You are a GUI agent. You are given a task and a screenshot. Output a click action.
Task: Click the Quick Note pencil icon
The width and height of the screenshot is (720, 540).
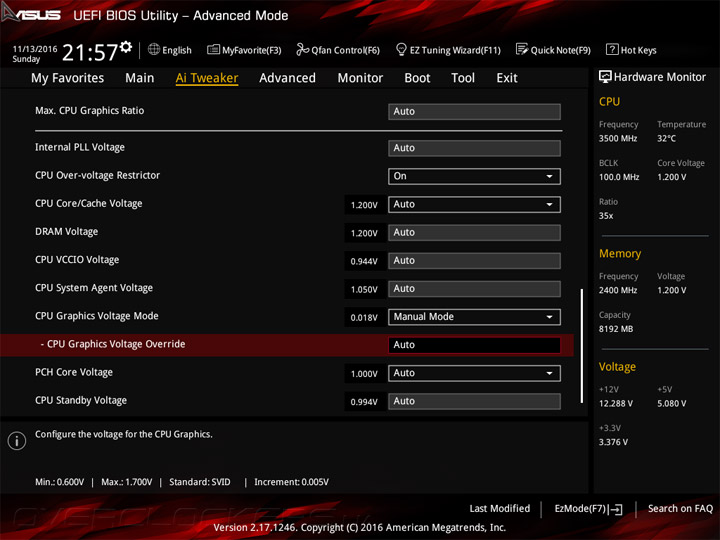coord(522,49)
